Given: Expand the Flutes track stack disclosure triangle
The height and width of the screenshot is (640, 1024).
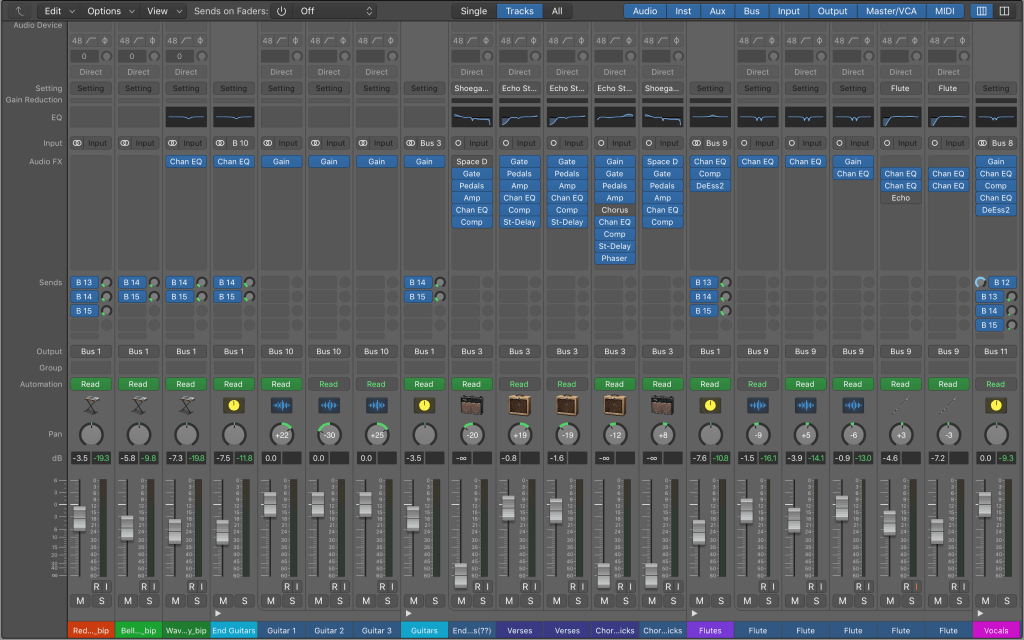Looking at the screenshot, I should tap(695, 613).
